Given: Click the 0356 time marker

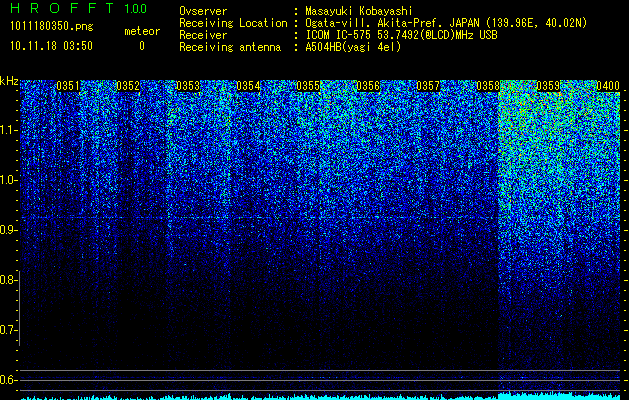Looking at the screenshot, I should [x=368, y=86].
